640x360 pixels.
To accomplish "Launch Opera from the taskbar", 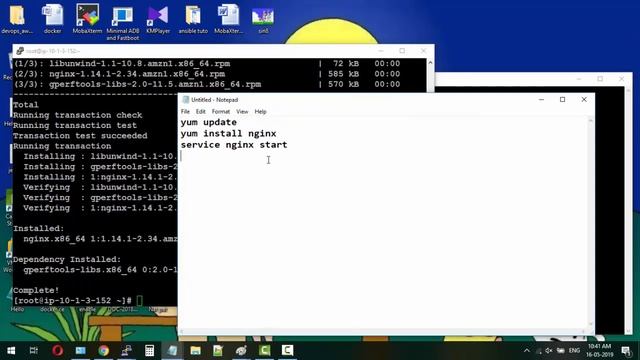I will [x=58, y=351].
